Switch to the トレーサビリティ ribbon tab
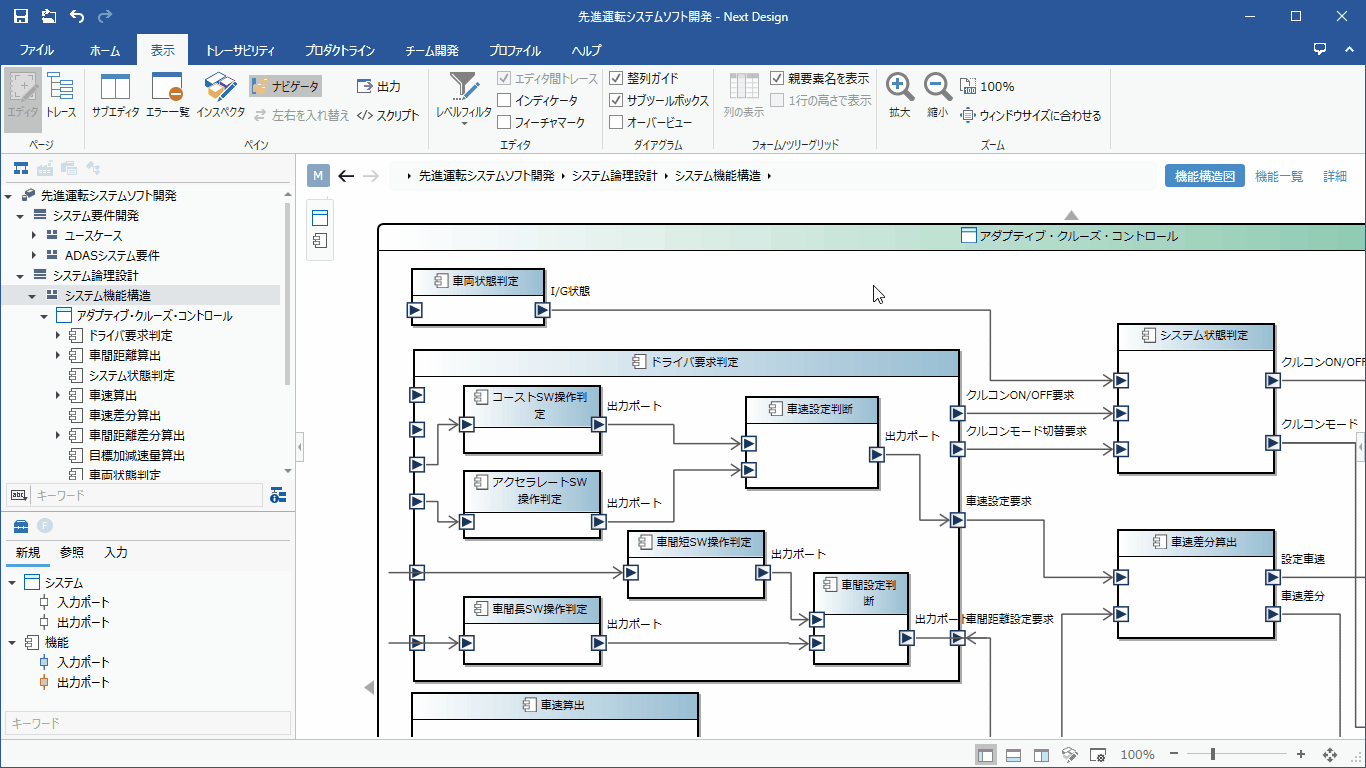This screenshot has height=768, width=1366. point(240,50)
